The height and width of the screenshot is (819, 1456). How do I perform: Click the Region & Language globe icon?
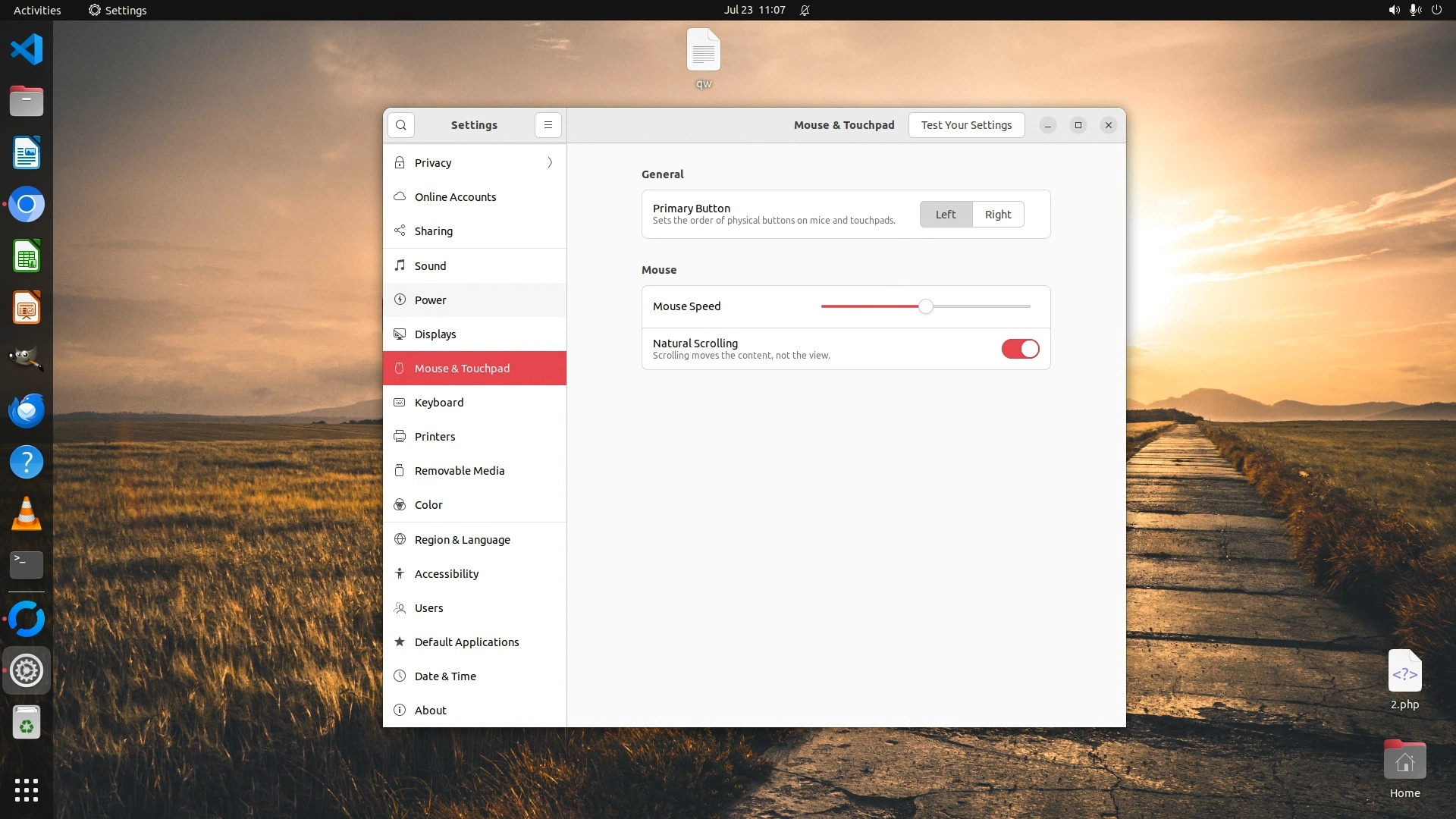pos(400,539)
